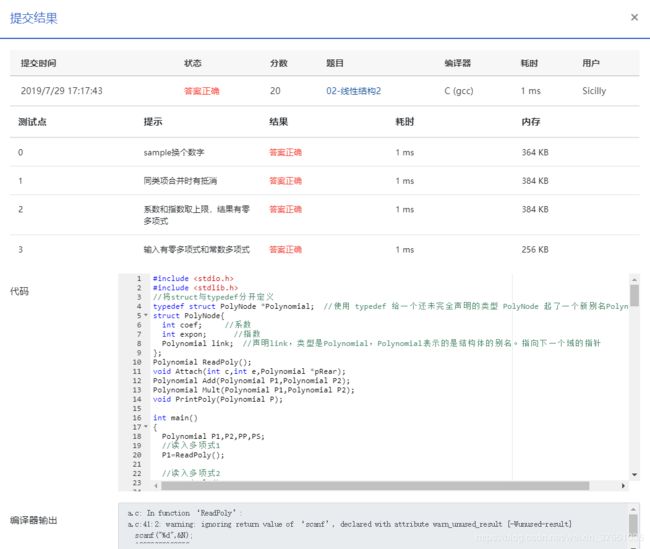Click the compiler output scrollbar thumb
Image resolution: width=650 pixels, height=549 pixels.
[633, 525]
